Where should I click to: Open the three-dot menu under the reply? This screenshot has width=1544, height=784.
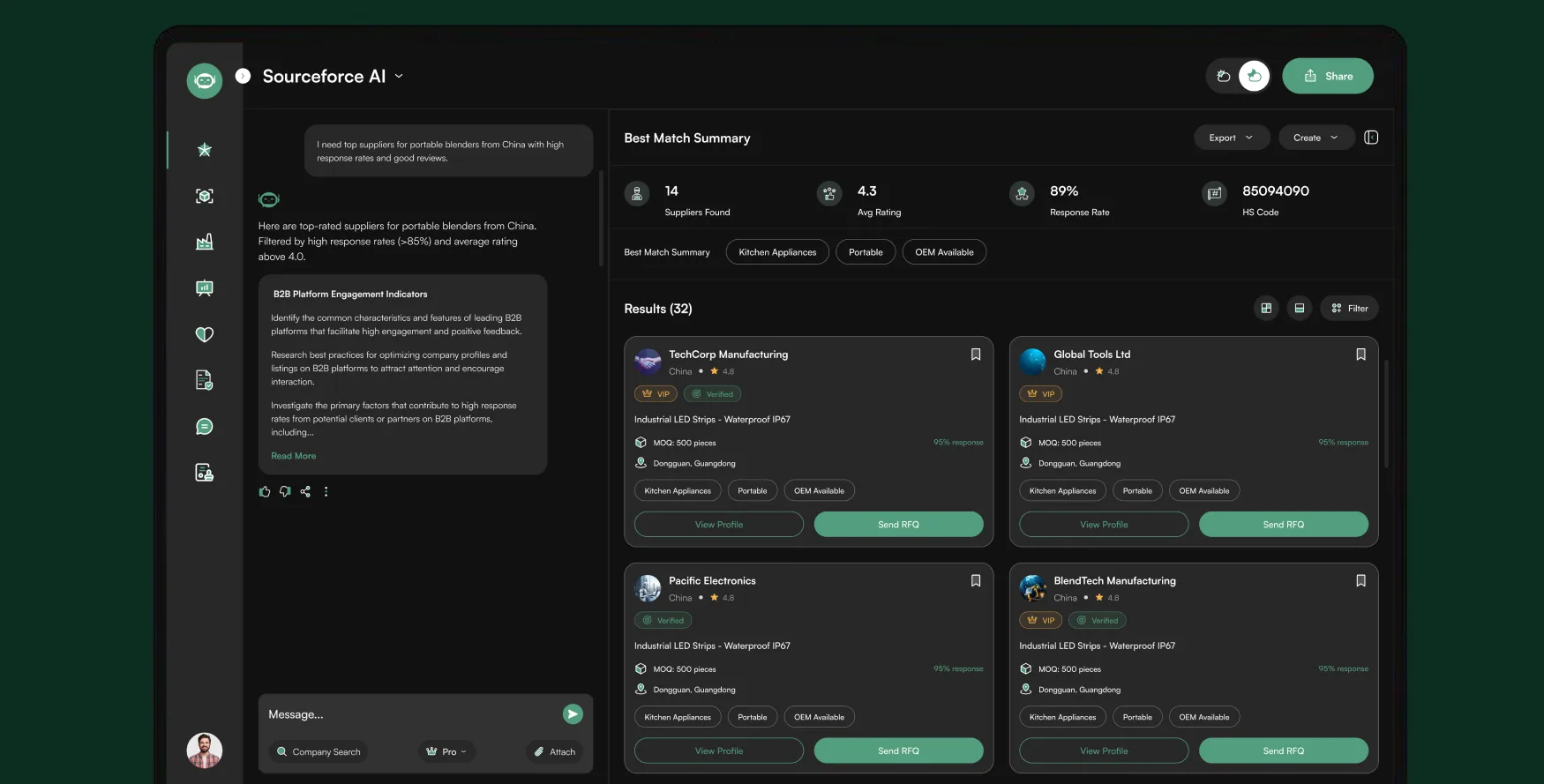(326, 491)
